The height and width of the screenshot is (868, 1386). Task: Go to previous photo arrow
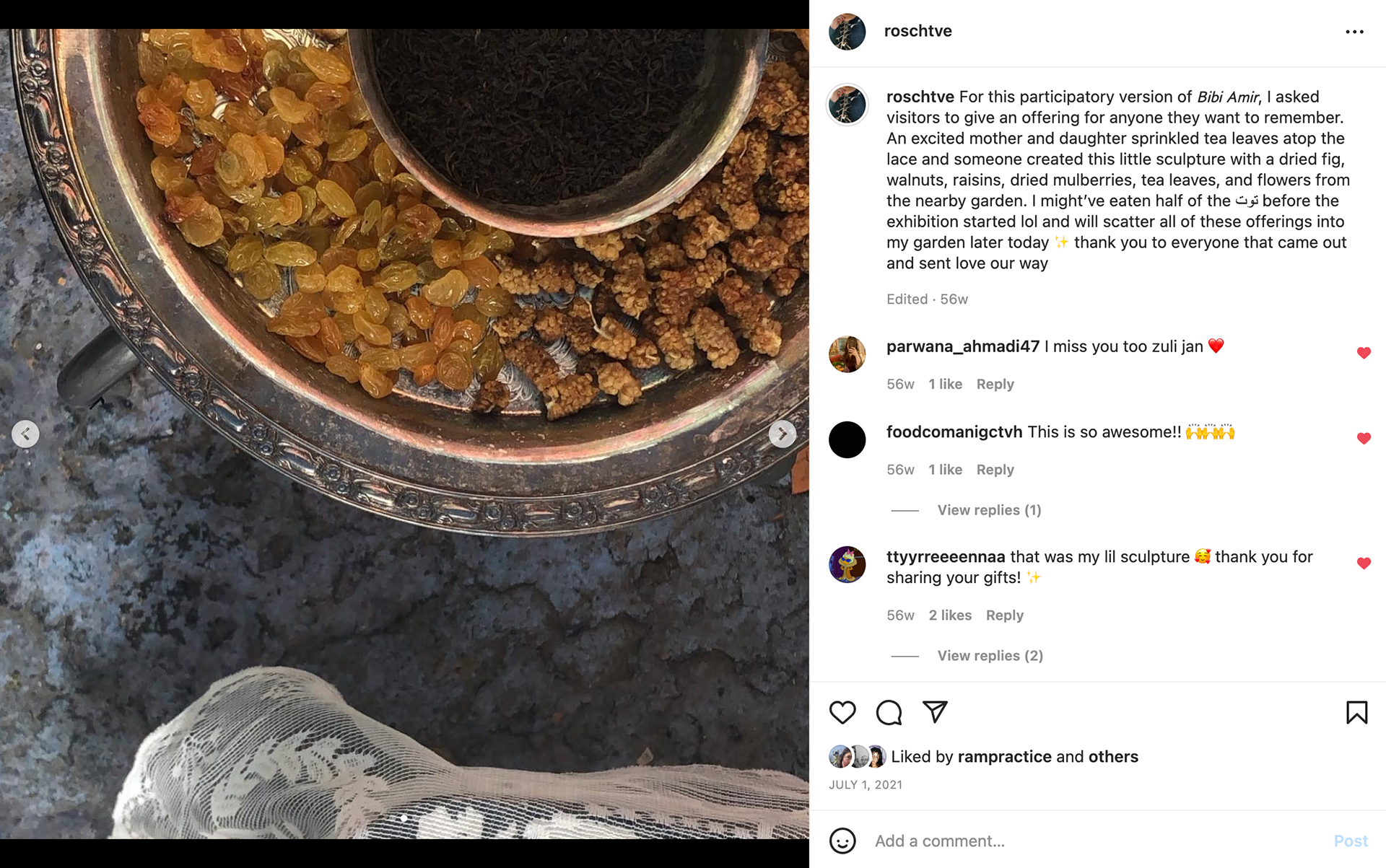tap(26, 434)
